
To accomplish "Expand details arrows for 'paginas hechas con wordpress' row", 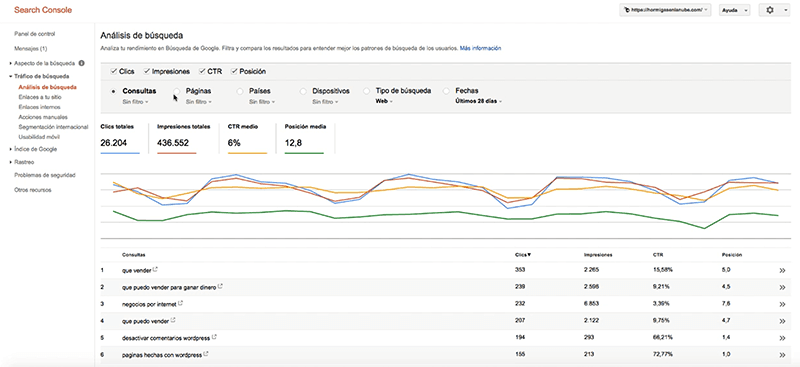I will coord(782,355).
